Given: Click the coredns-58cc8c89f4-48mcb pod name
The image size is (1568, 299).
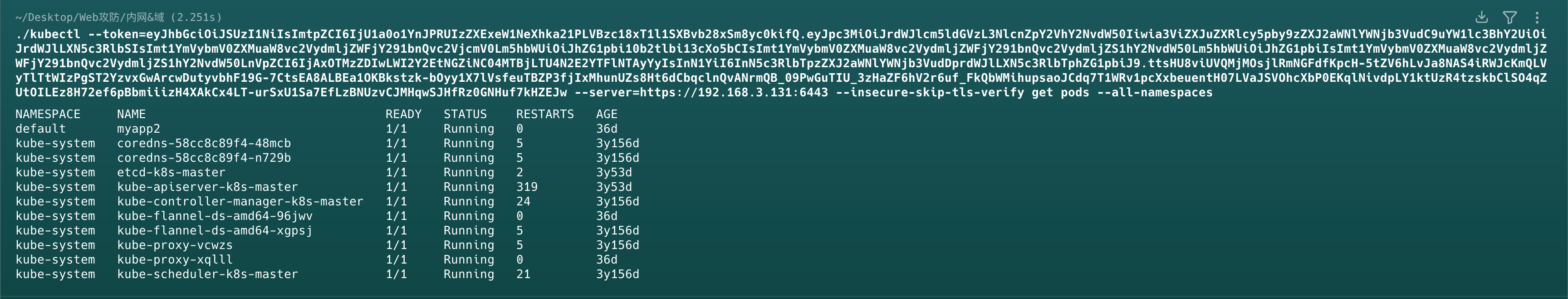Looking at the screenshot, I should click(203, 144).
